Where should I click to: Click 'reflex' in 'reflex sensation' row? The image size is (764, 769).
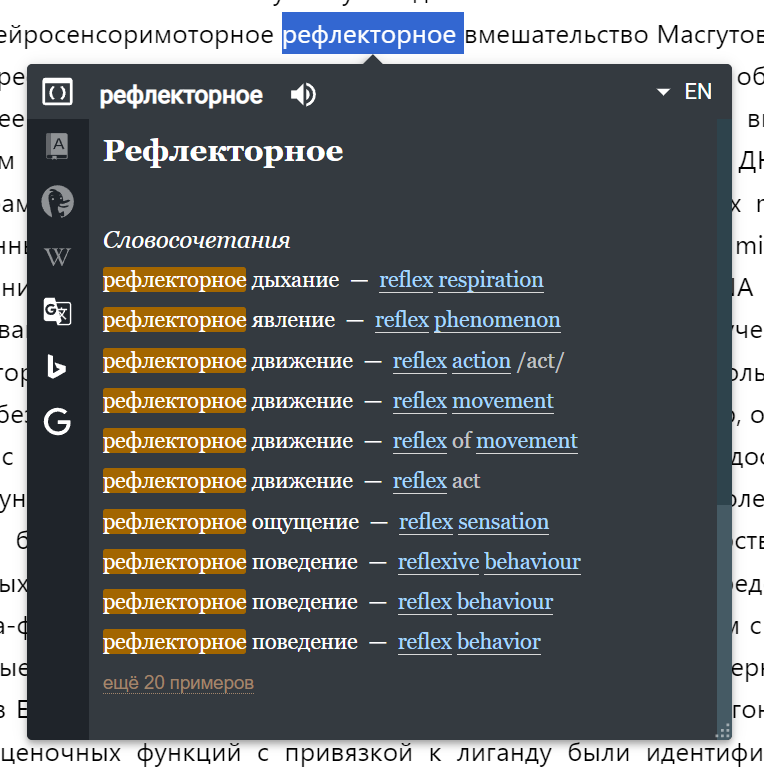pyautogui.click(x=426, y=522)
